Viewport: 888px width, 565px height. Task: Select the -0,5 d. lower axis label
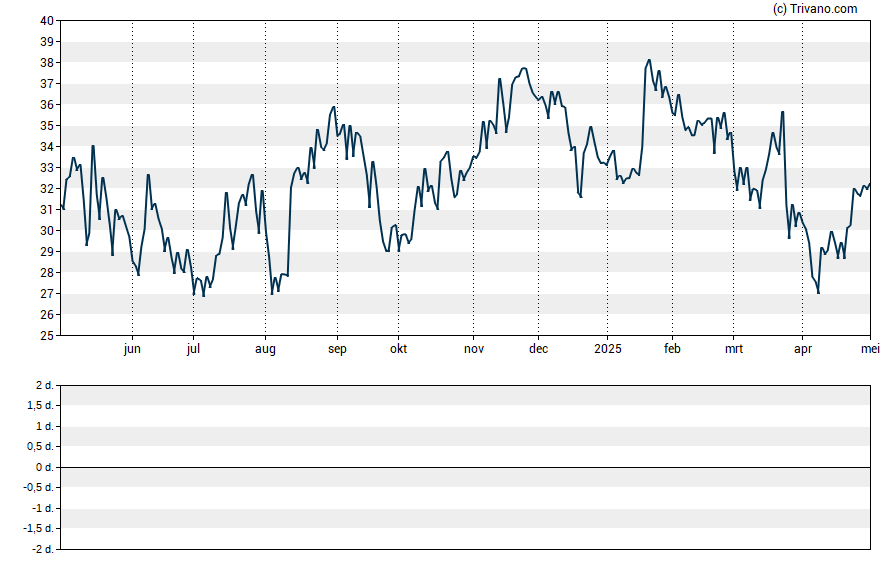click(x=39, y=487)
